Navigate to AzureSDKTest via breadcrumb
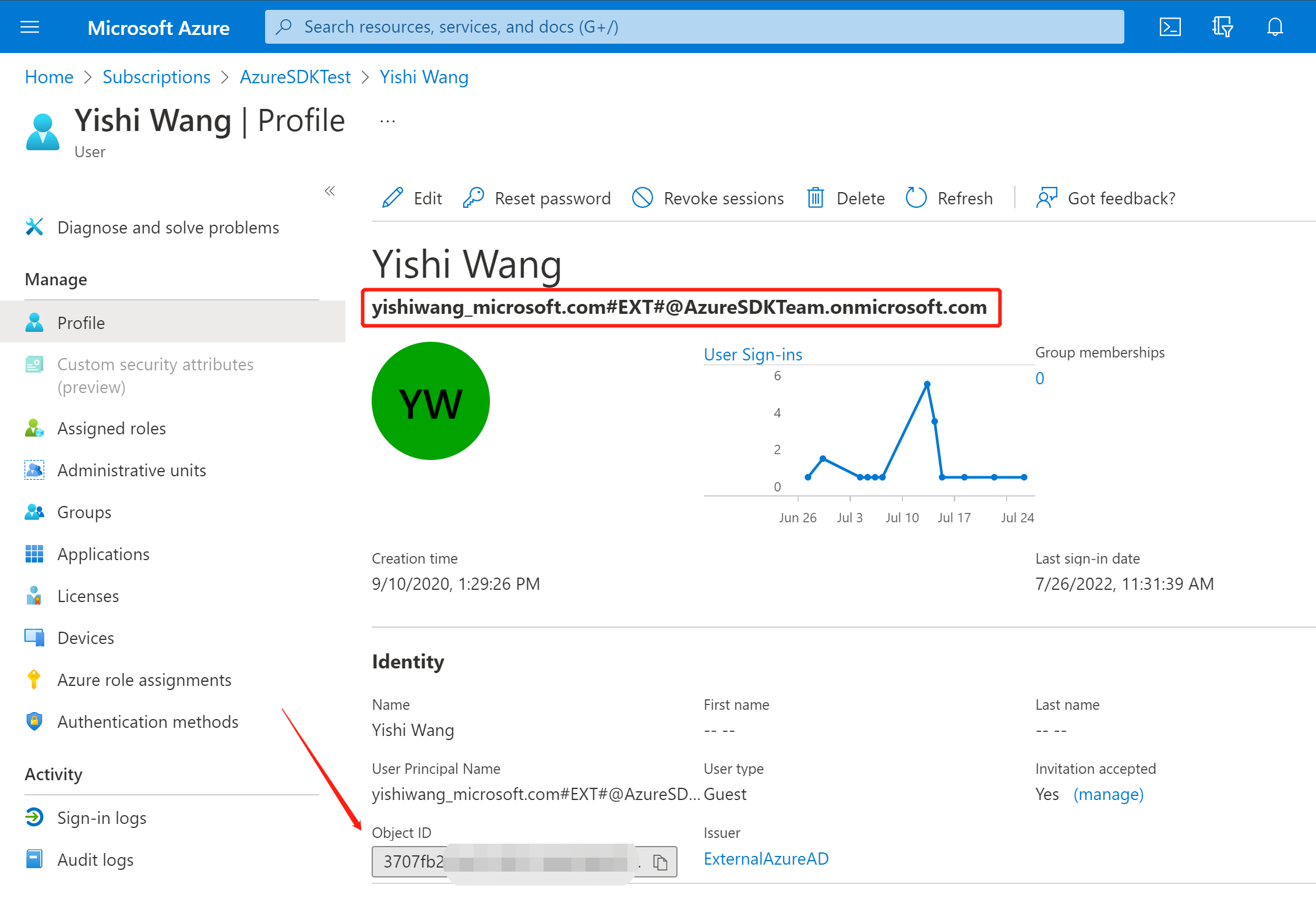 click(x=295, y=76)
